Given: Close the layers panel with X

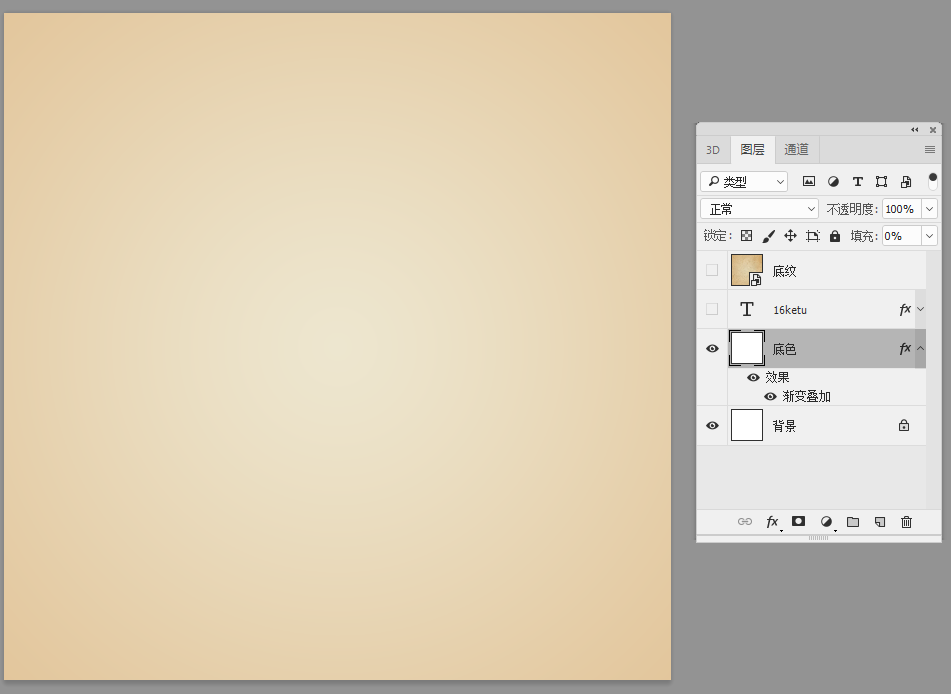Looking at the screenshot, I should 933,130.
